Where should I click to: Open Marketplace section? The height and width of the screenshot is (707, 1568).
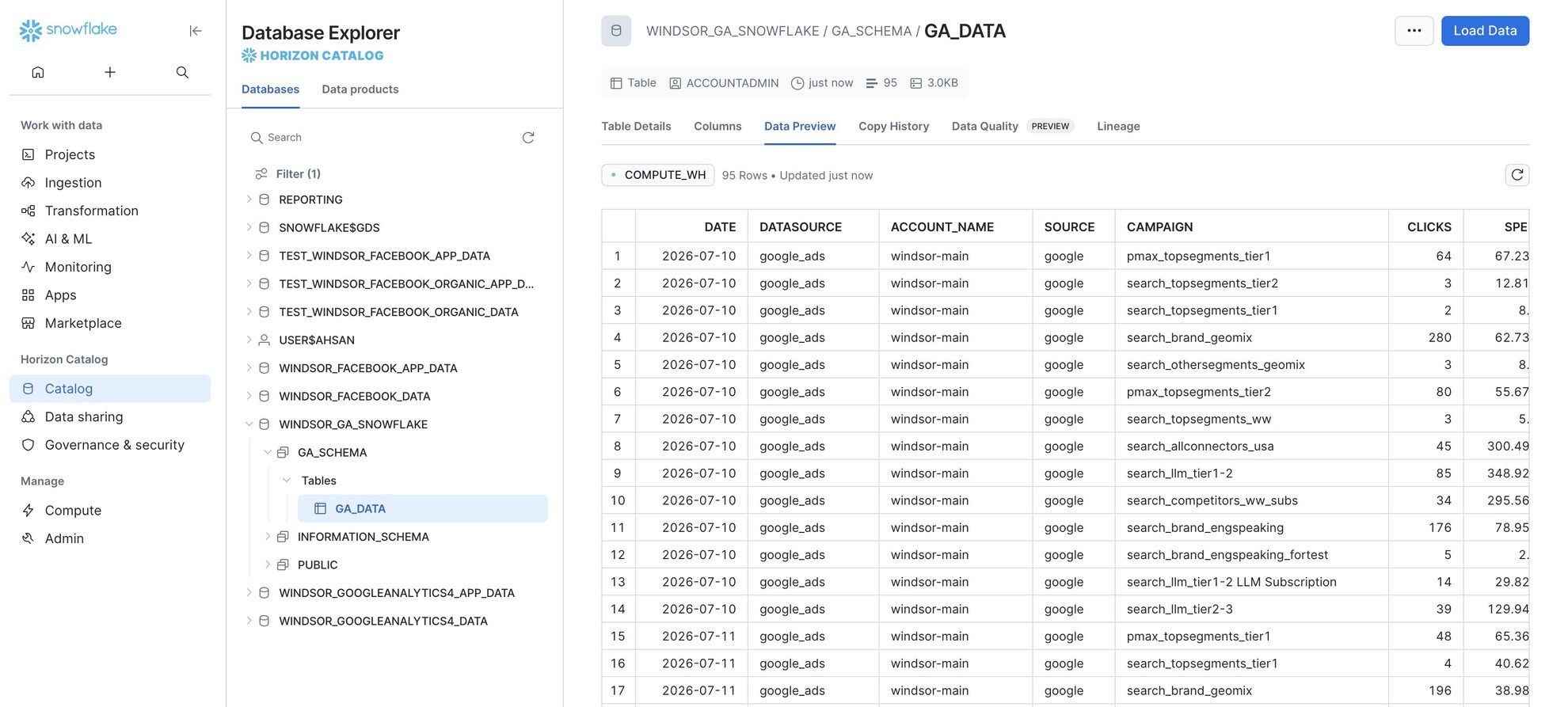(x=110, y=323)
